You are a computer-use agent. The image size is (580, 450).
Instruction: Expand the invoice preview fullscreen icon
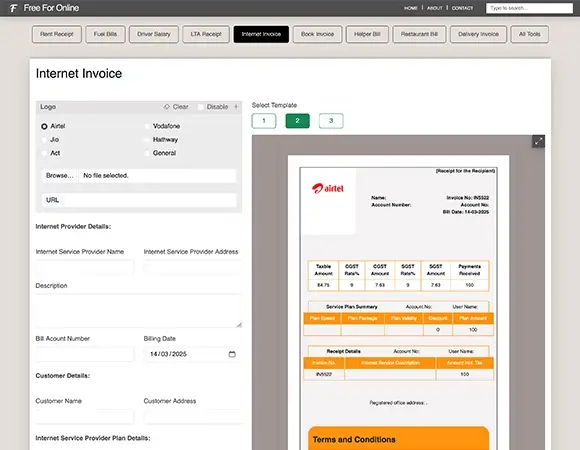click(x=538, y=141)
